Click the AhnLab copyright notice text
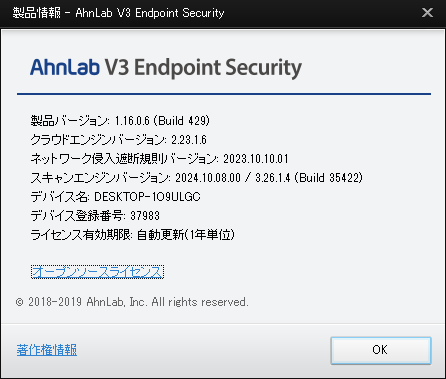The image size is (446, 379). [x=132, y=302]
